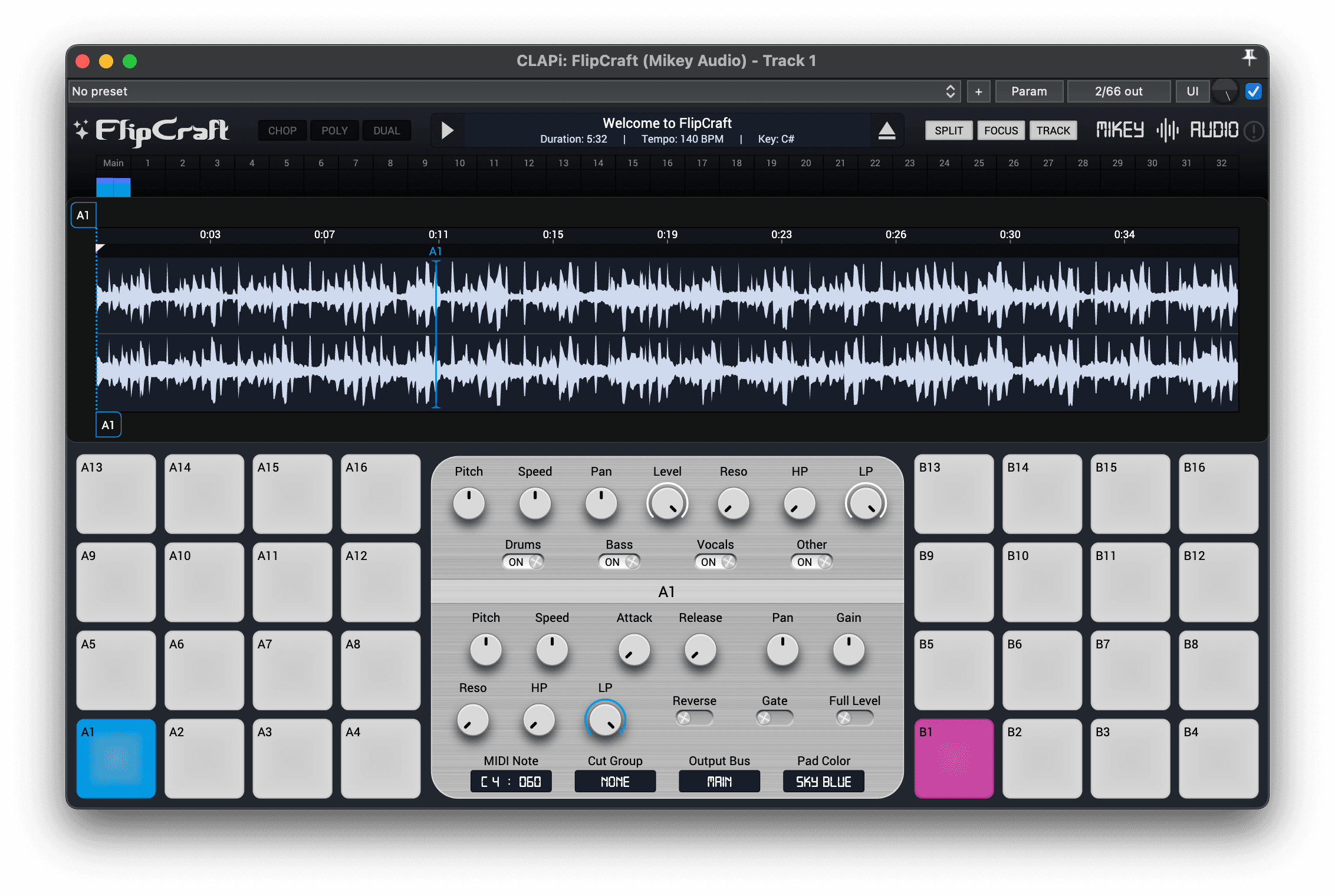The width and height of the screenshot is (1335, 896).
Task: Click the Tempo: 140 BPM text
Action: coord(682,139)
